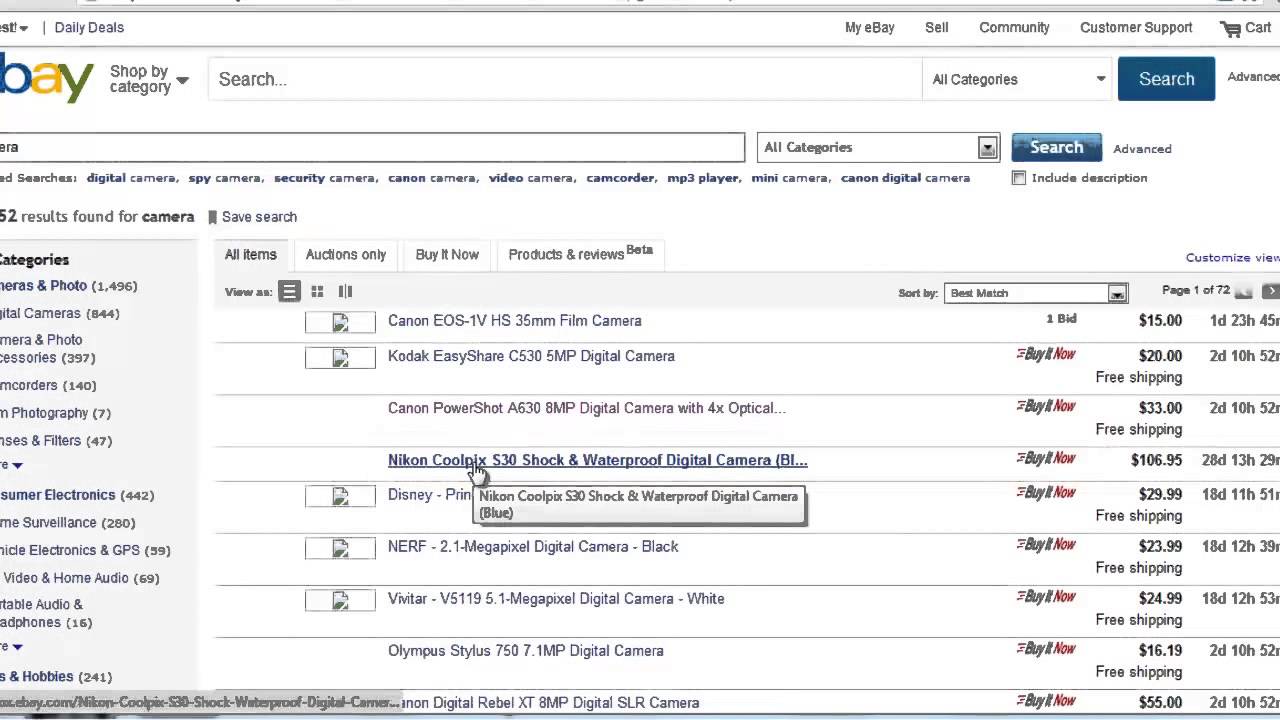The image size is (1280, 720).
Task: Click the blue Search button in header
Action: point(1166,79)
